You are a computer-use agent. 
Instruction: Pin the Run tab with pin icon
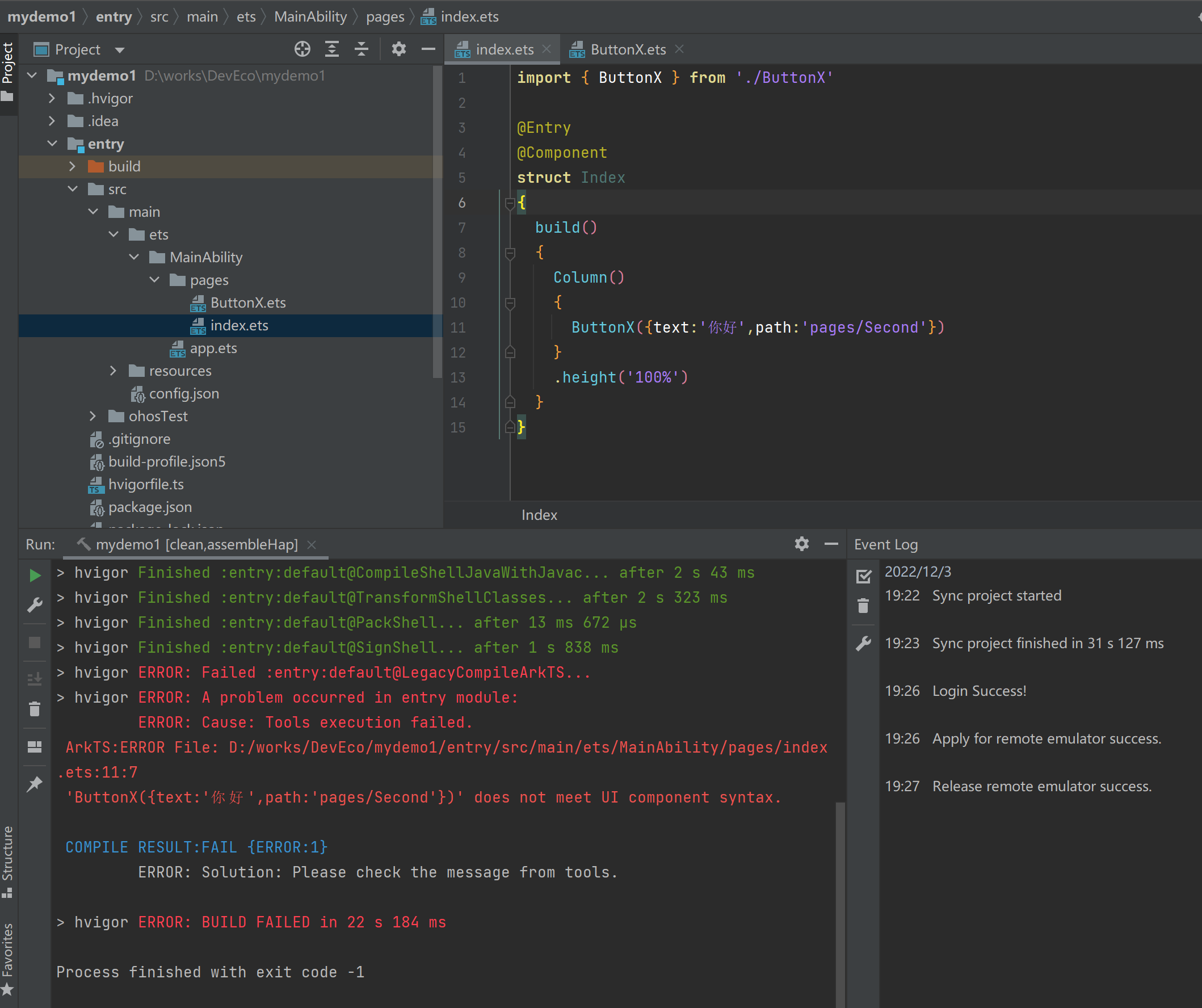coord(35,784)
